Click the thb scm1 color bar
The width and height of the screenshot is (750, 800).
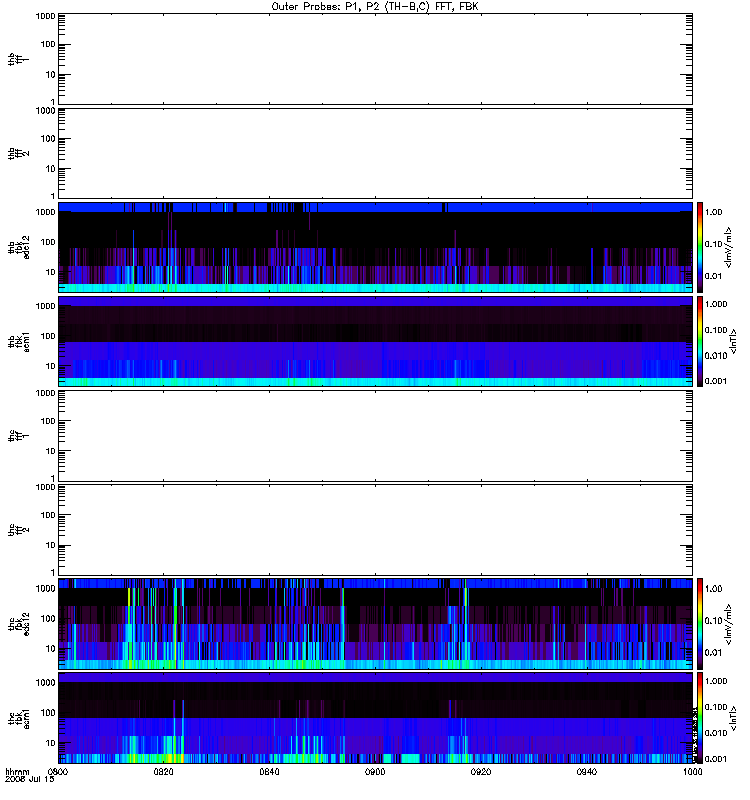click(x=700, y=341)
